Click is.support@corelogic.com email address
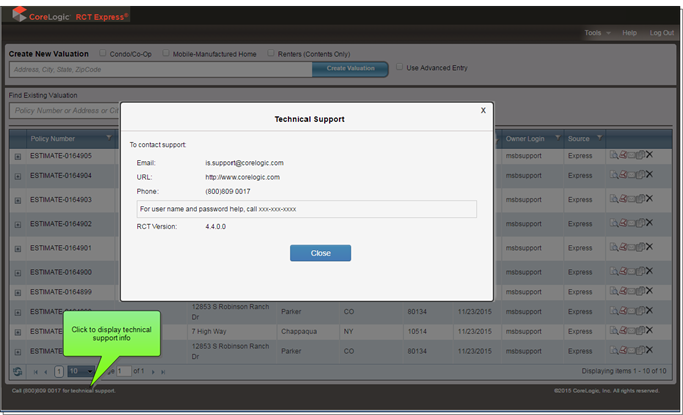 pyautogui.click(x=244, y=163)
